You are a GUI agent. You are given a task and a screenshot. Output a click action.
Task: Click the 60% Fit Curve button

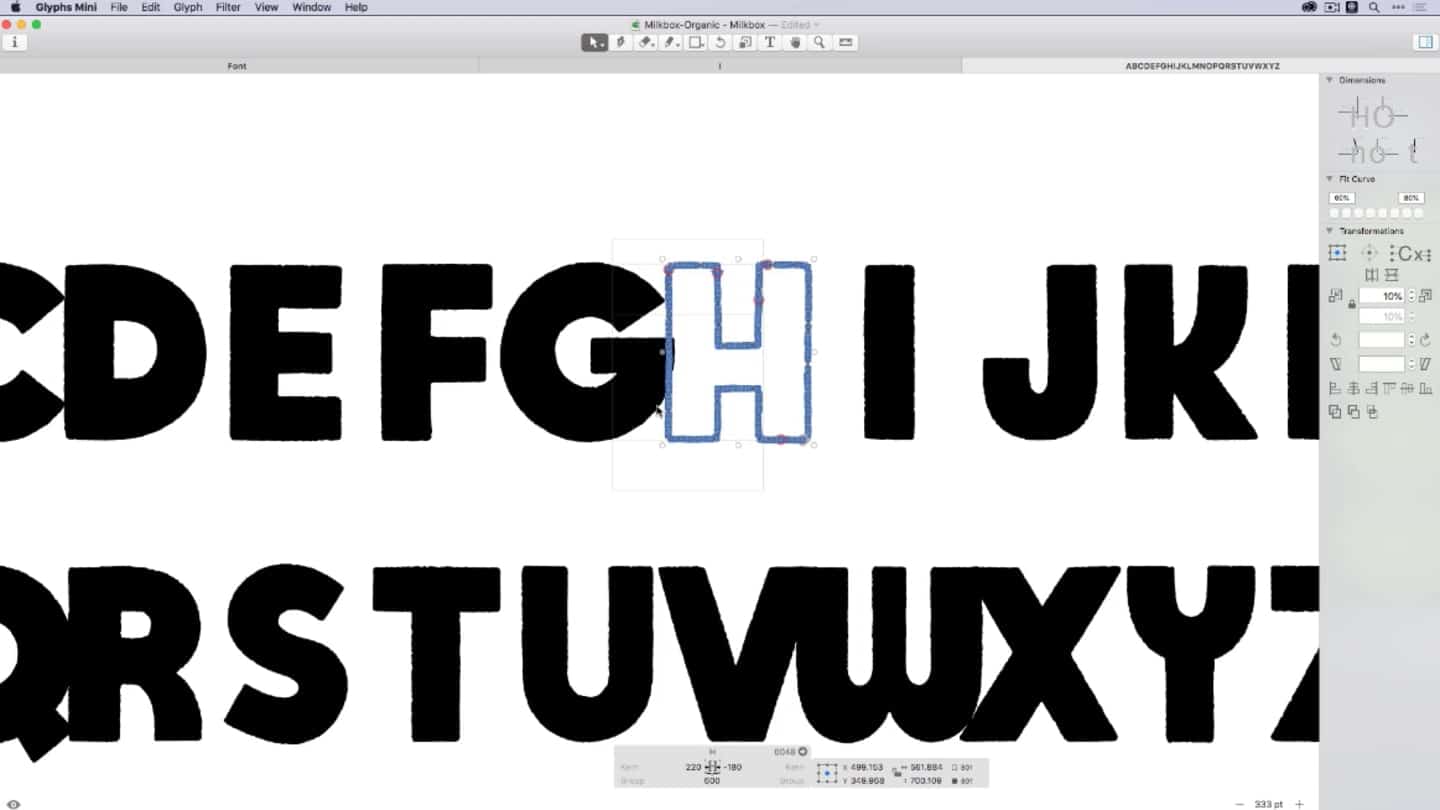click(1341, 198)
